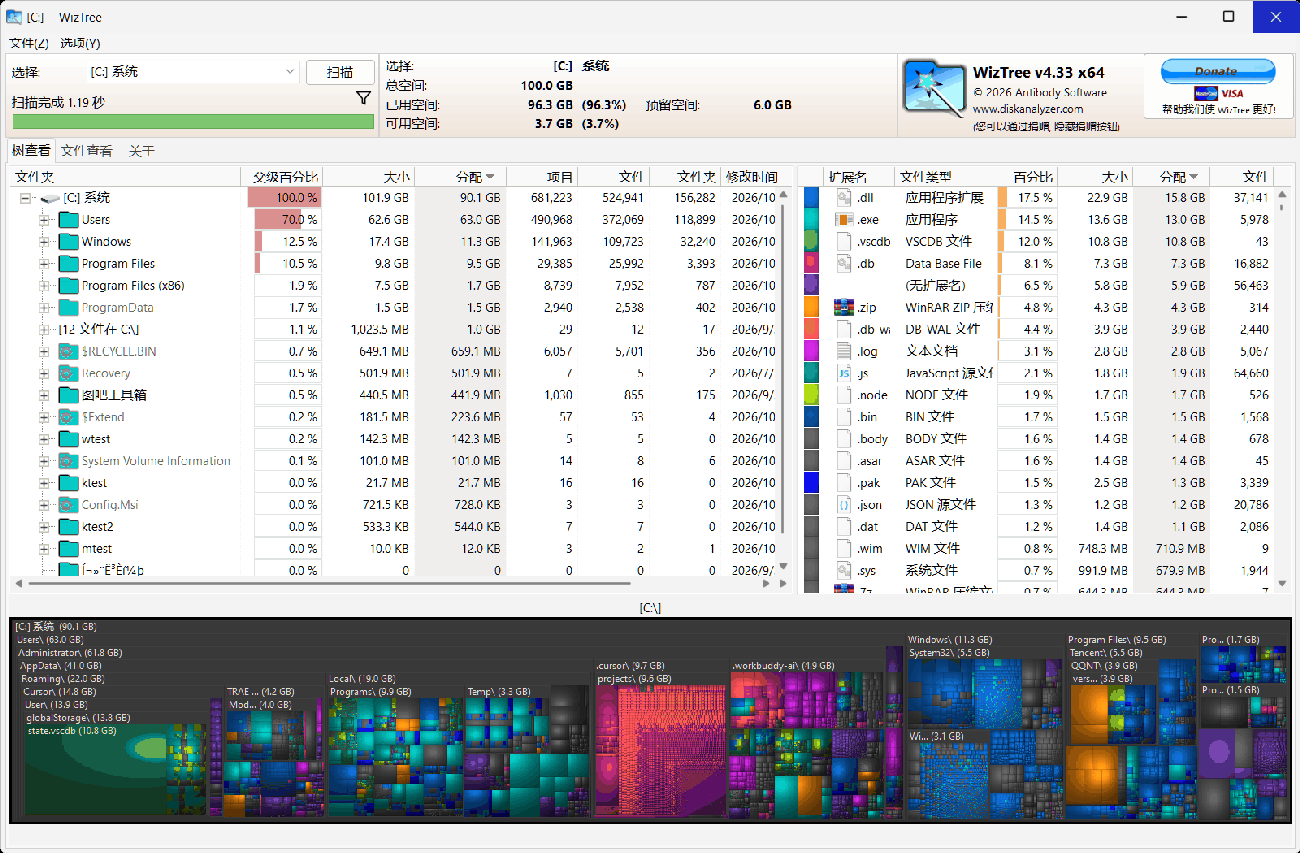Click the .zip WinRAR archive icon
Screen dimensions: 1300x853
pos(842,308)
